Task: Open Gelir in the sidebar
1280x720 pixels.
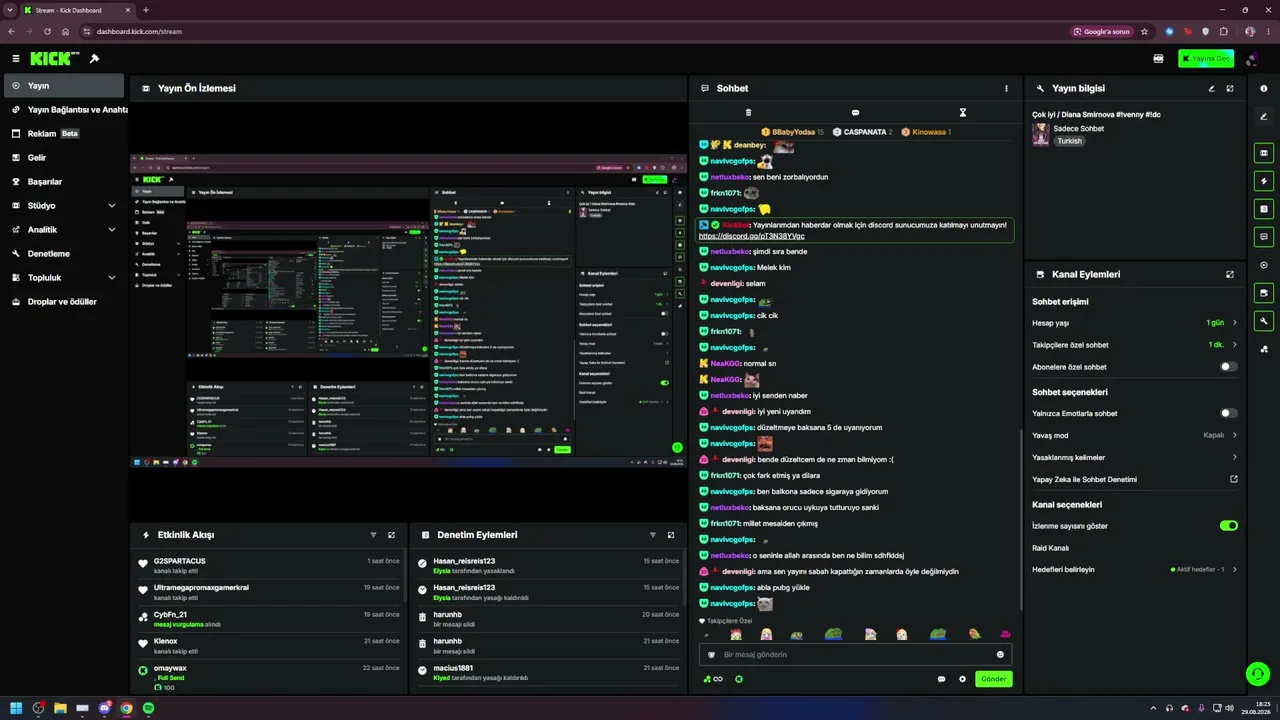Action: tap(65, 158)
